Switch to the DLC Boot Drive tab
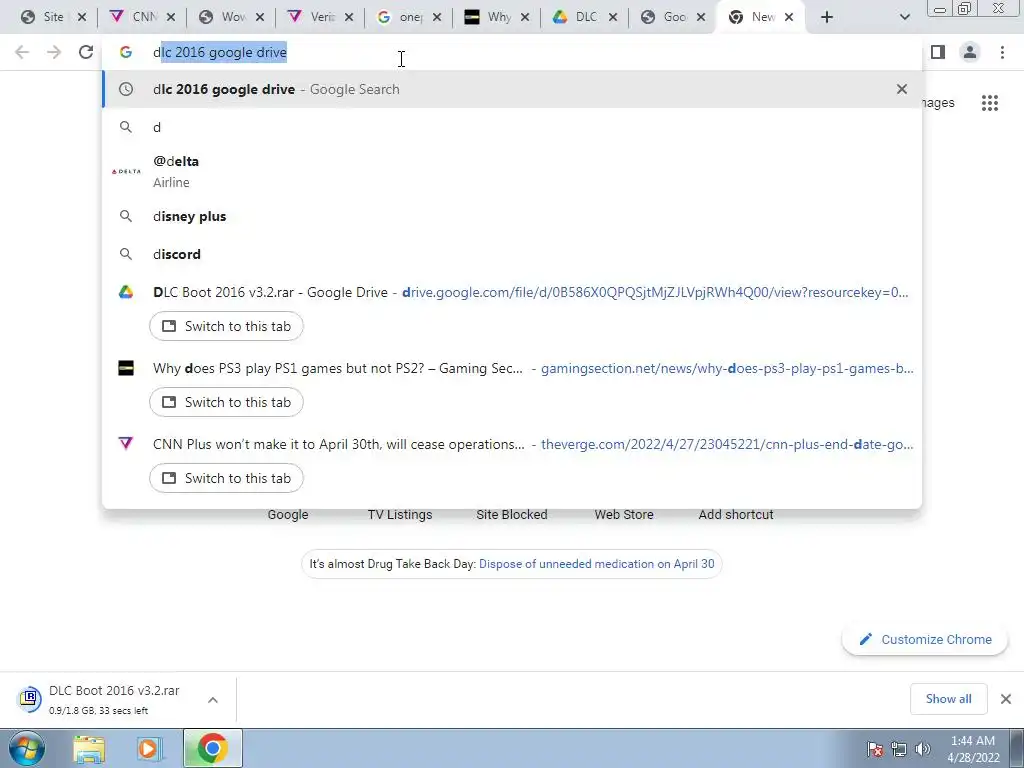1024x768 pixels. coord(226,326)
